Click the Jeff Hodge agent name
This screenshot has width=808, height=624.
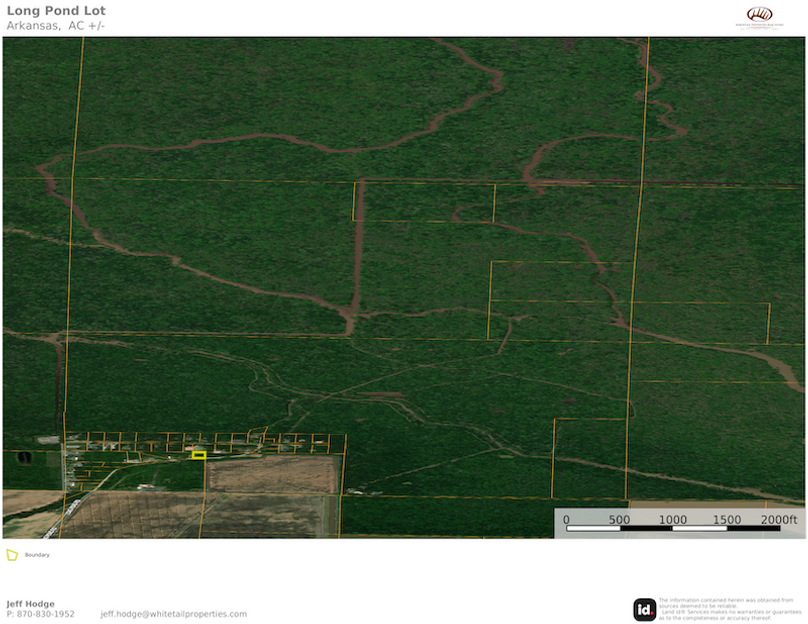click(30, 604)
